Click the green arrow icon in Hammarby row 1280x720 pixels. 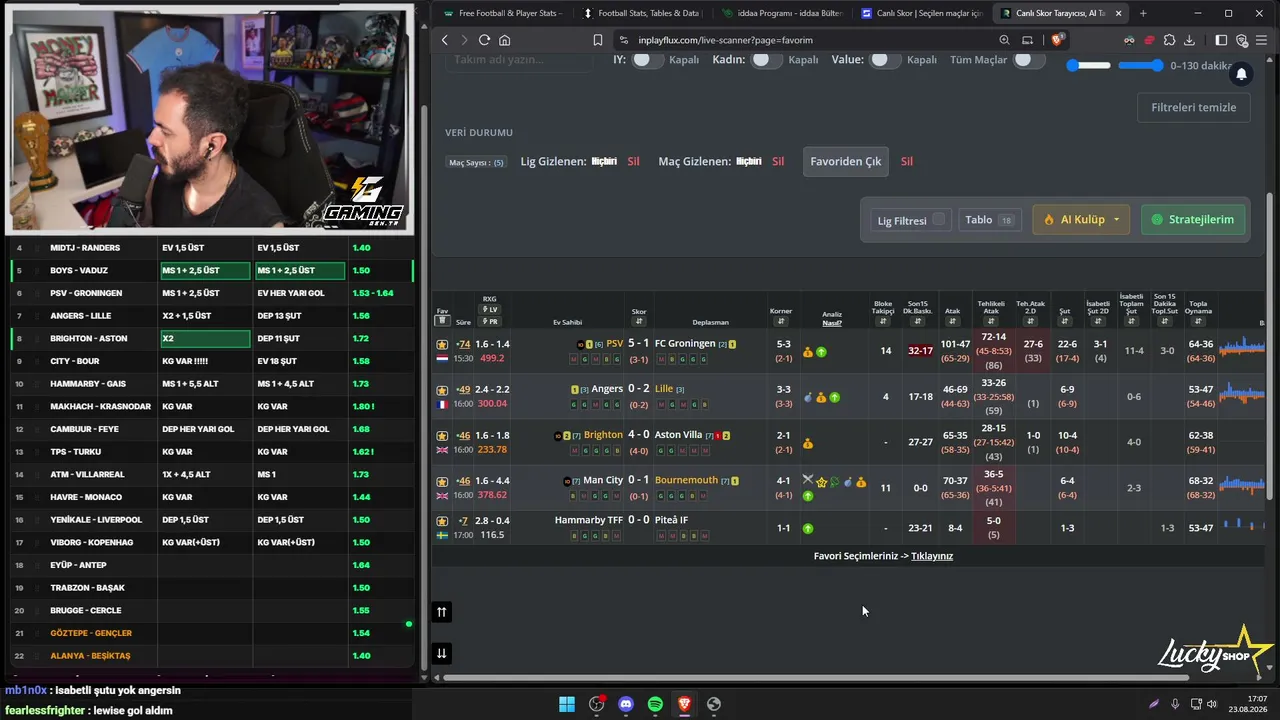pos(808,528)
